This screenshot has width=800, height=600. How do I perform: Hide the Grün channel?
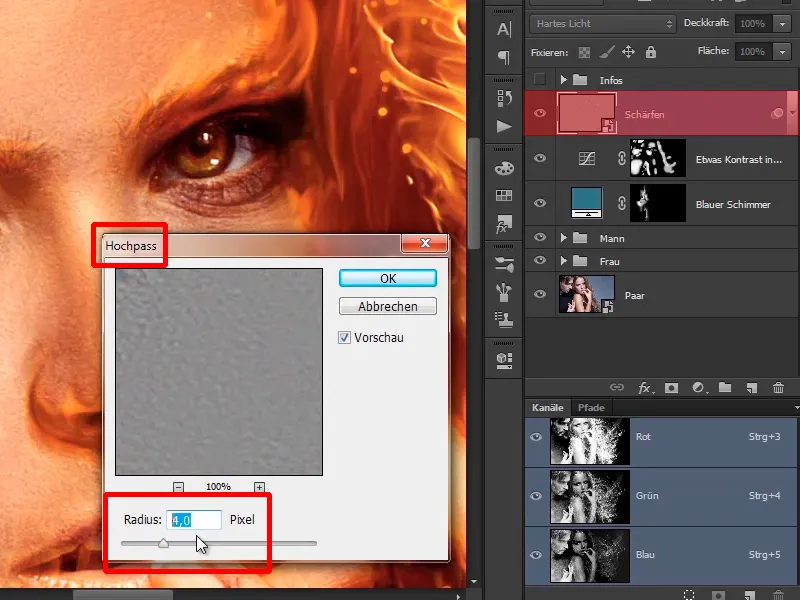click(x=536, y=495)
